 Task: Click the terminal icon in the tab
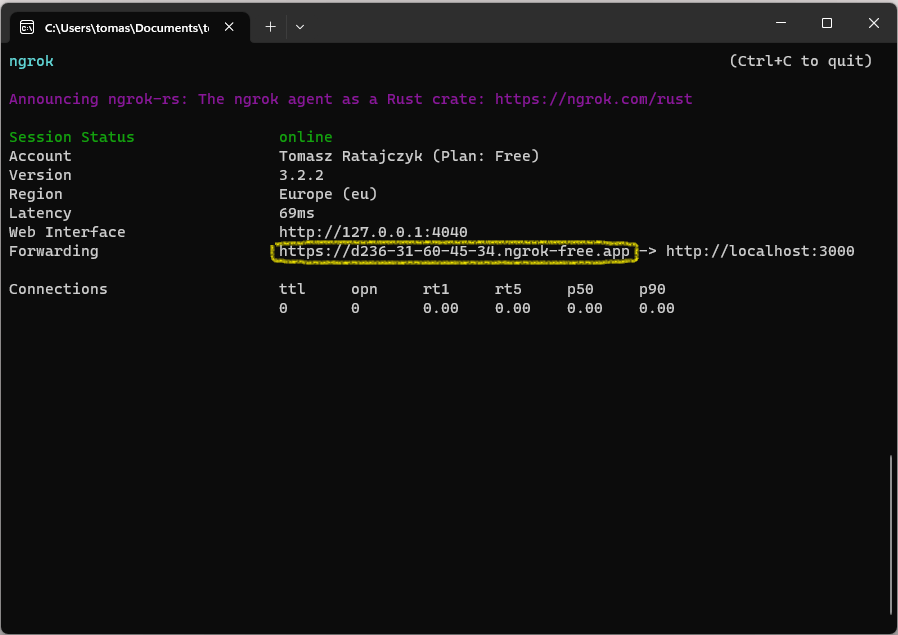click(x=27, y=27)
